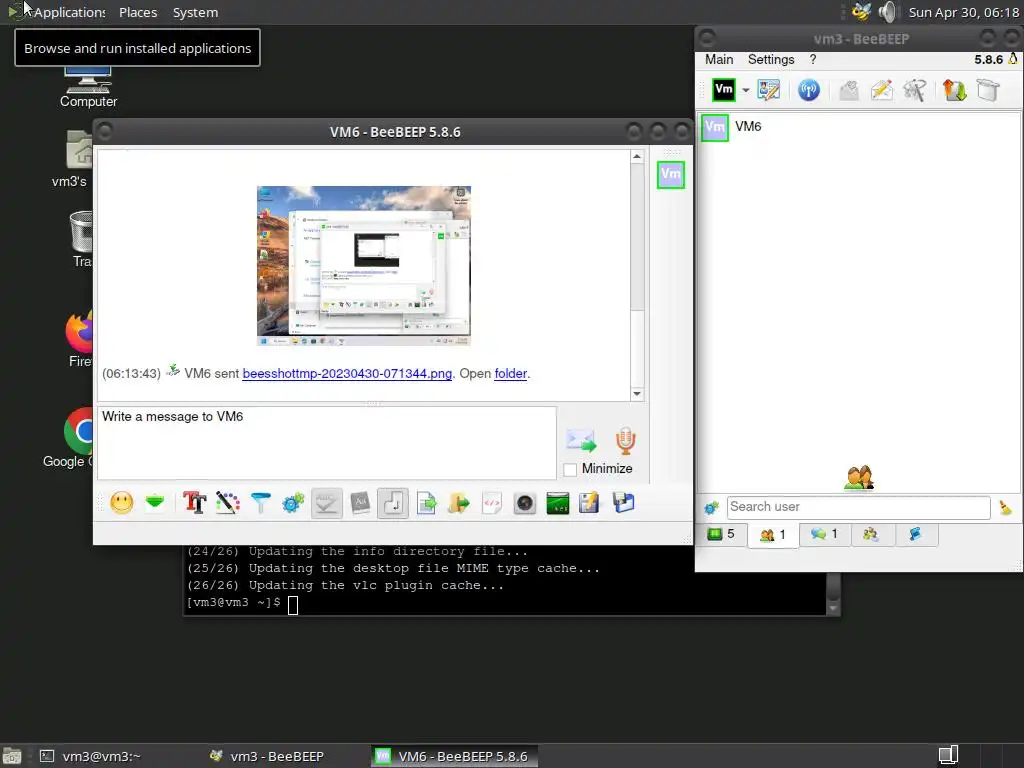Image resolution: width=1024 pixels, height=768 pixels.
Task: Click the edit profile card icon
Action: (x=769, y=89)
